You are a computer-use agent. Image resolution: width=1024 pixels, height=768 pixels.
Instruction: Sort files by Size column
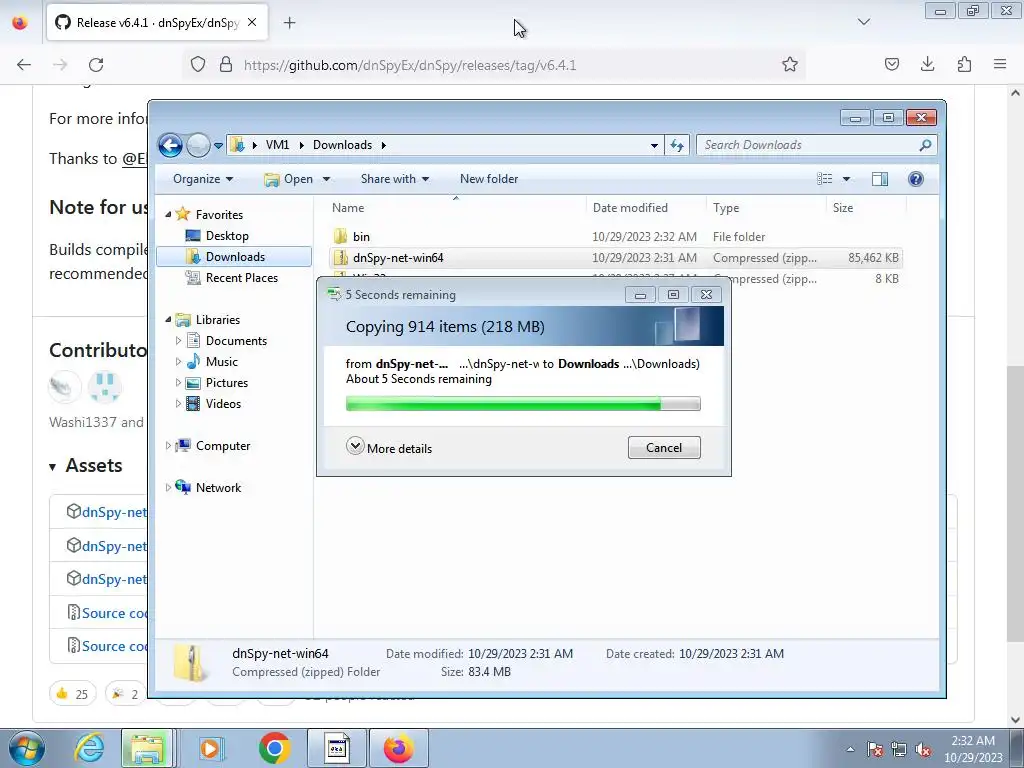coord(867,208)
